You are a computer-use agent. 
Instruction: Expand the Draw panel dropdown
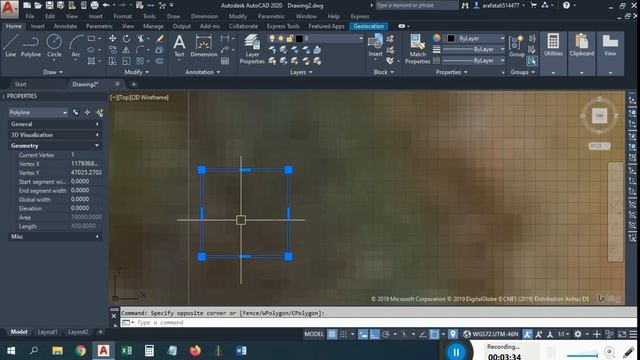point(53,72)
